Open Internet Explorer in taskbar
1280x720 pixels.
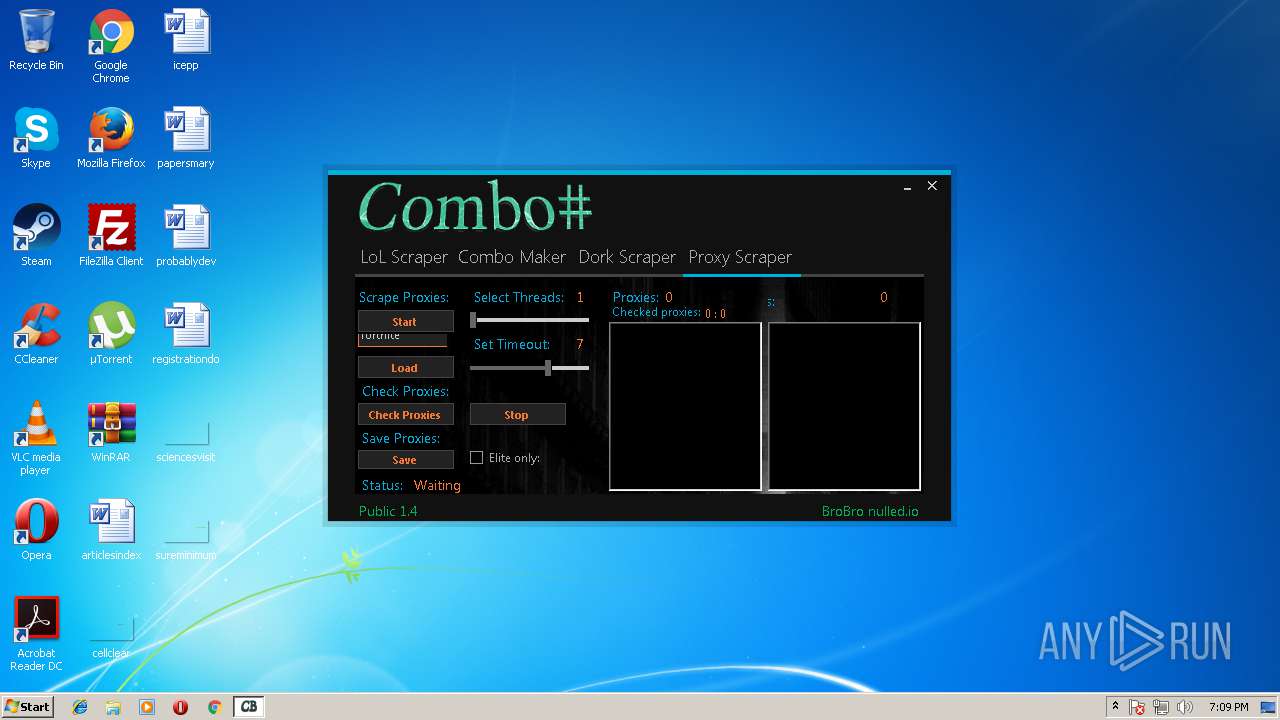click(80, 707)
